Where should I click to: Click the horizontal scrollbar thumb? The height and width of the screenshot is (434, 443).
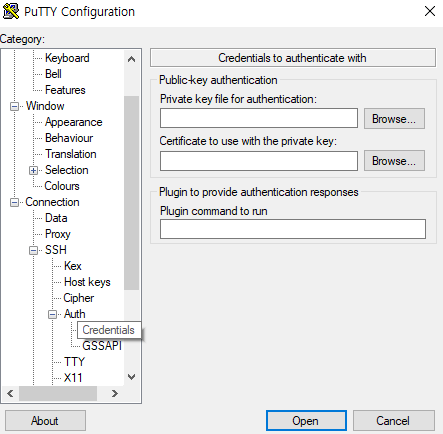click(x=58, y=394)
